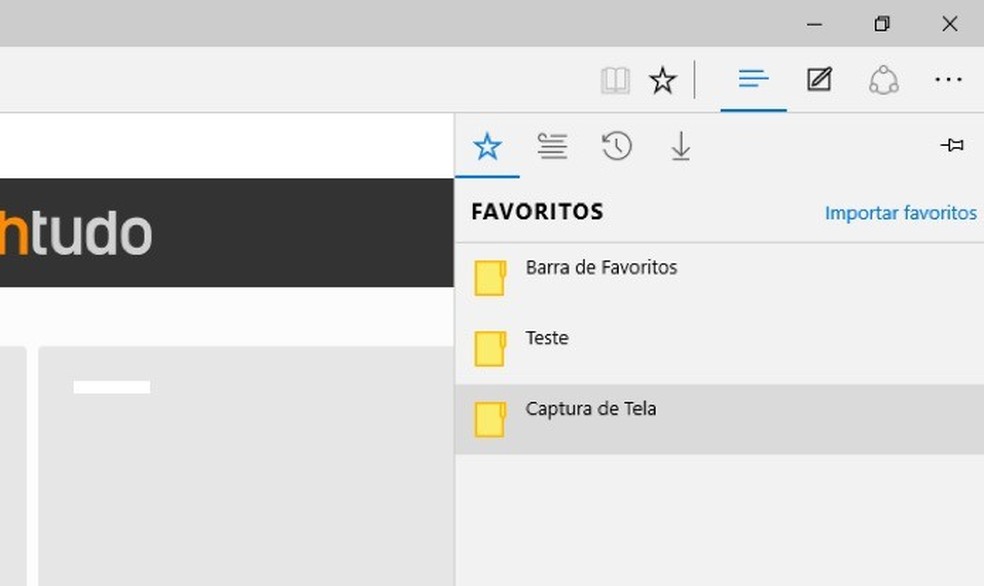Viewport: 984px width, 586px height.
Task: Open the Teste favorites folder
Action: click(x=547, y=338)
